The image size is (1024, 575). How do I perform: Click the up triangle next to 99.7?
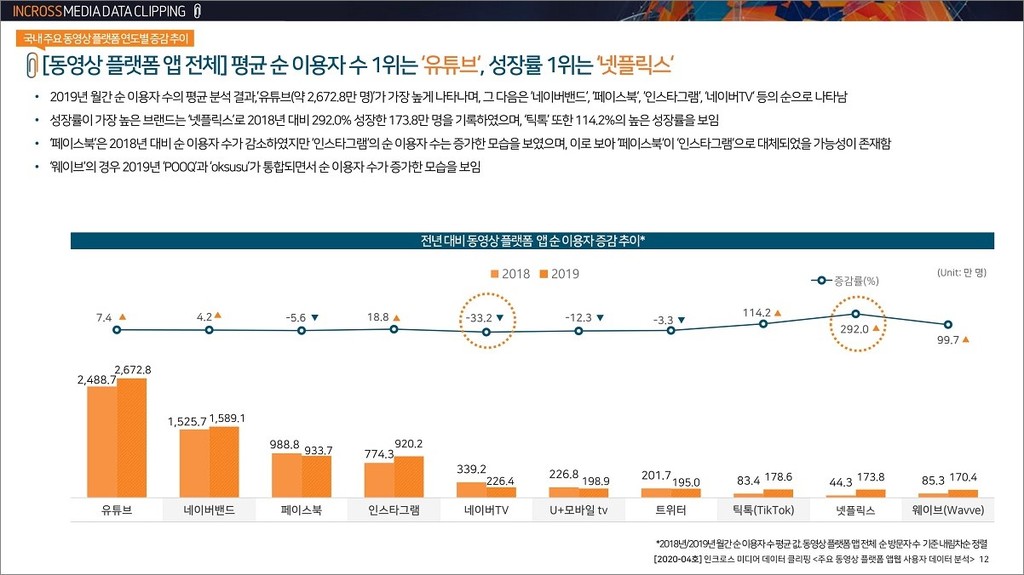click(965, 340)
